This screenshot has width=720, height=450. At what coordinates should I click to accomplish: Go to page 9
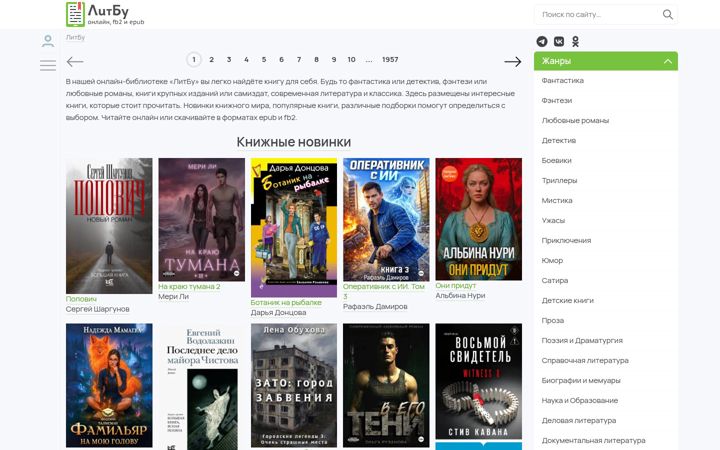(334, 60)
